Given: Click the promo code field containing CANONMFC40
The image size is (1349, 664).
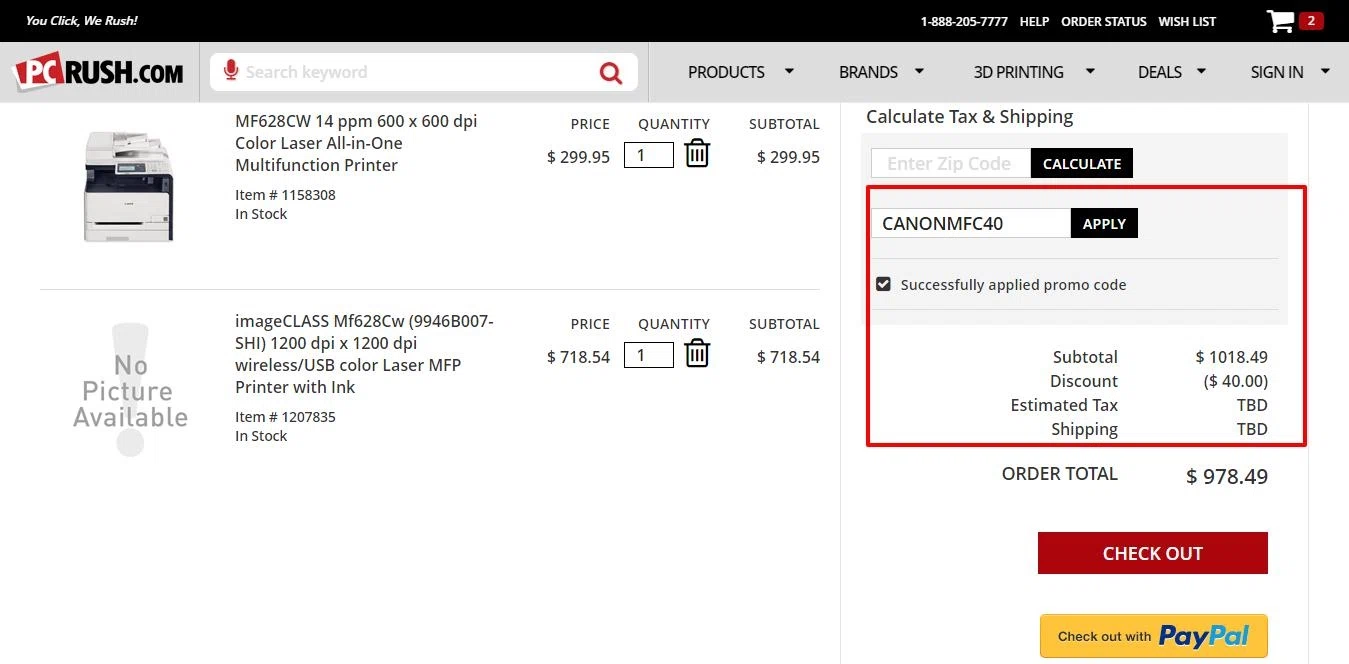Looking at the screenshot, I should [971, 223].
